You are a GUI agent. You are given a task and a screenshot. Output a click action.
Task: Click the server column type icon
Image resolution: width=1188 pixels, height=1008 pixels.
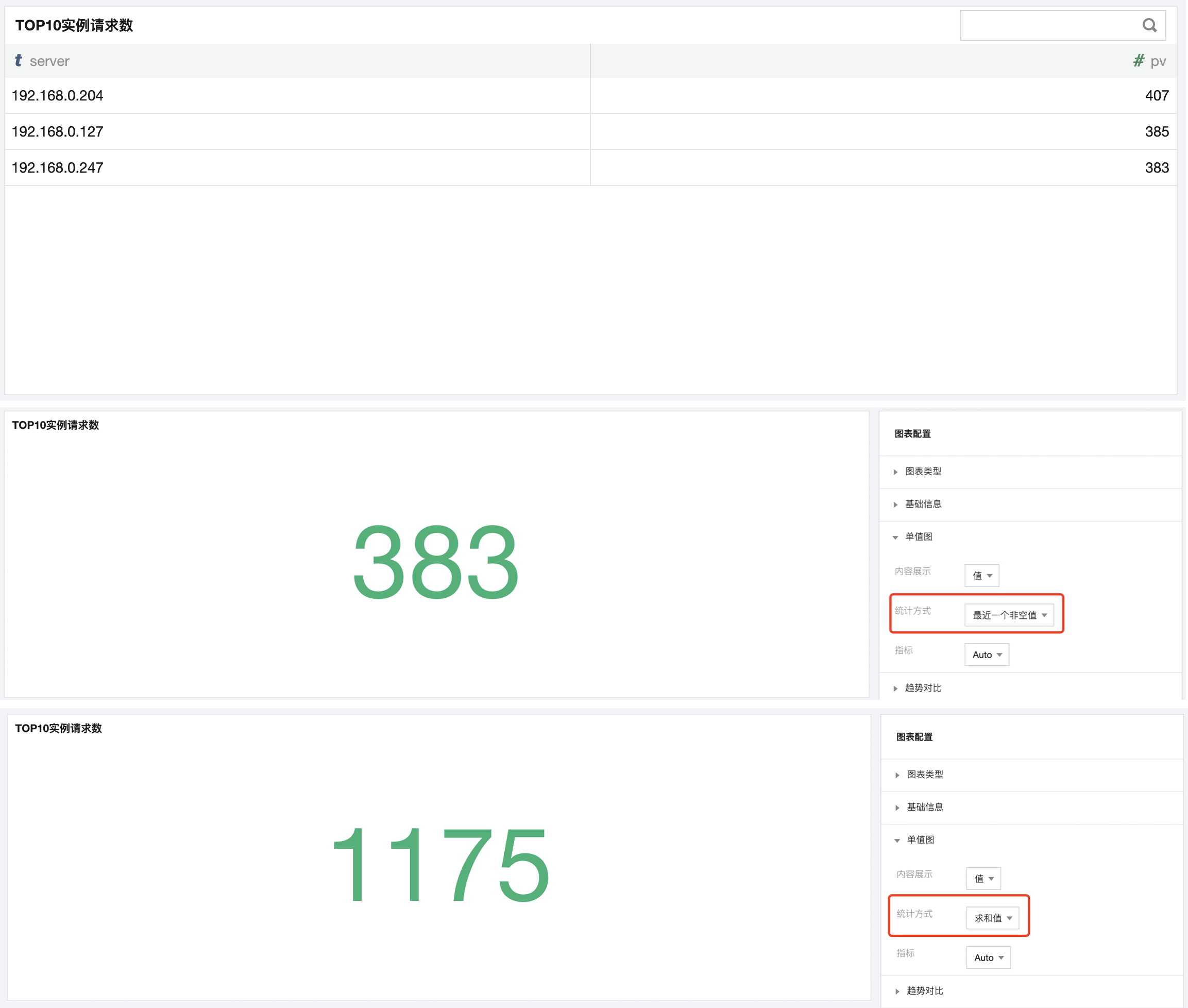(18, 61)
